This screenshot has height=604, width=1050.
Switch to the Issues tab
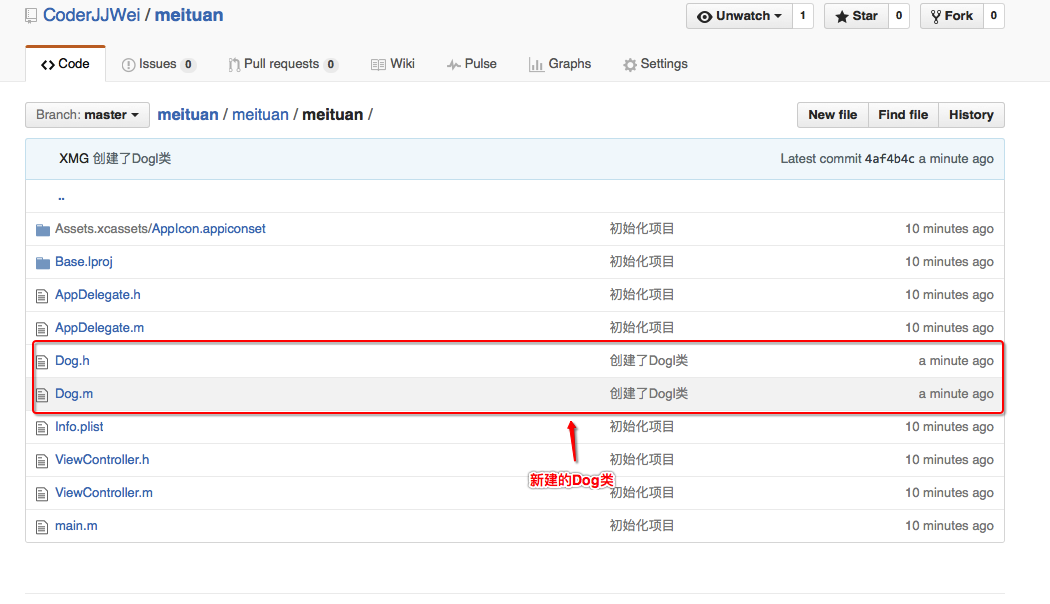158,64
